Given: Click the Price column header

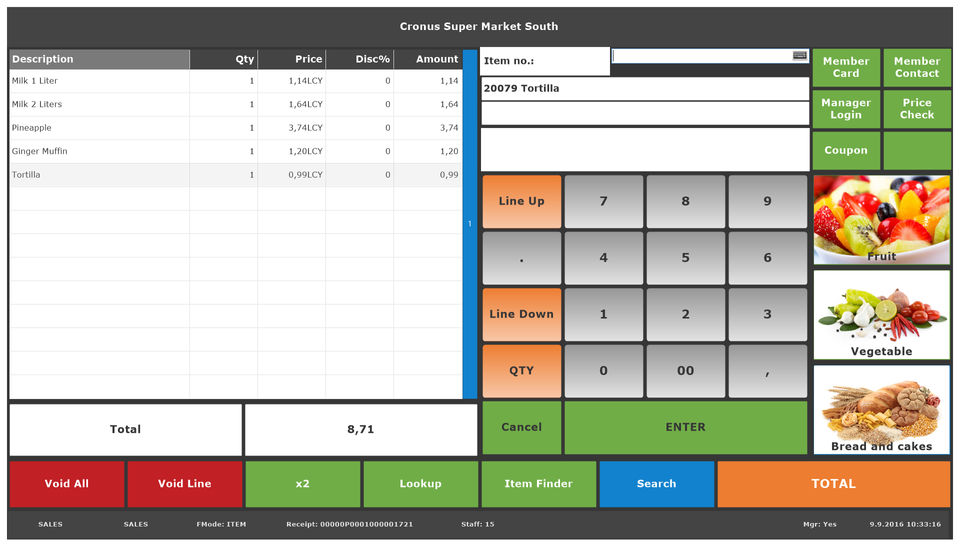Looking at the screenshot, I should click(x=292, y=59).
